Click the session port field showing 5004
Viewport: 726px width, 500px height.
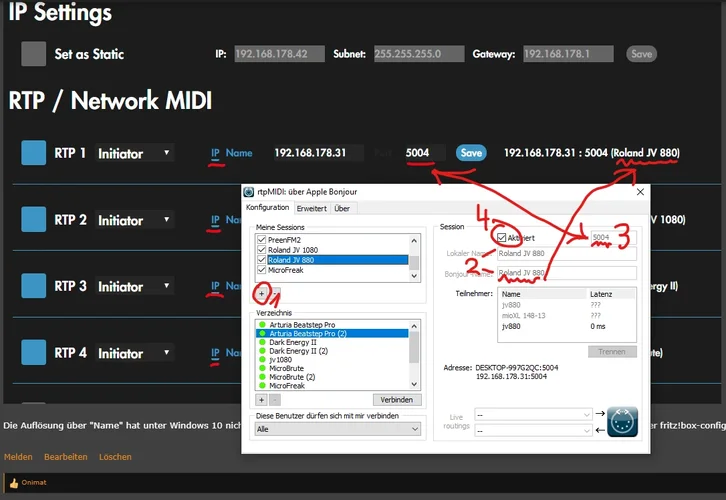[x=613, y=238]
